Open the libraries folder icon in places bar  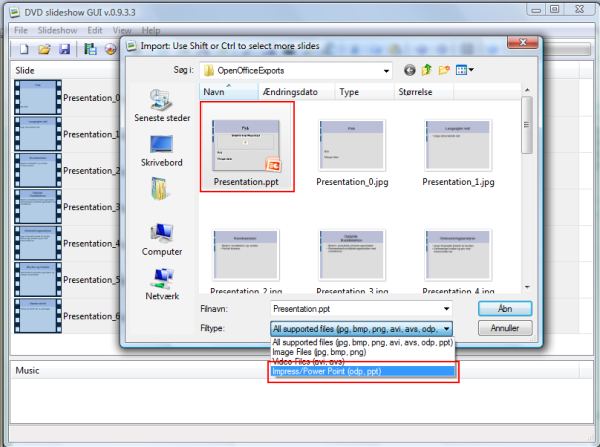point(160,188)
